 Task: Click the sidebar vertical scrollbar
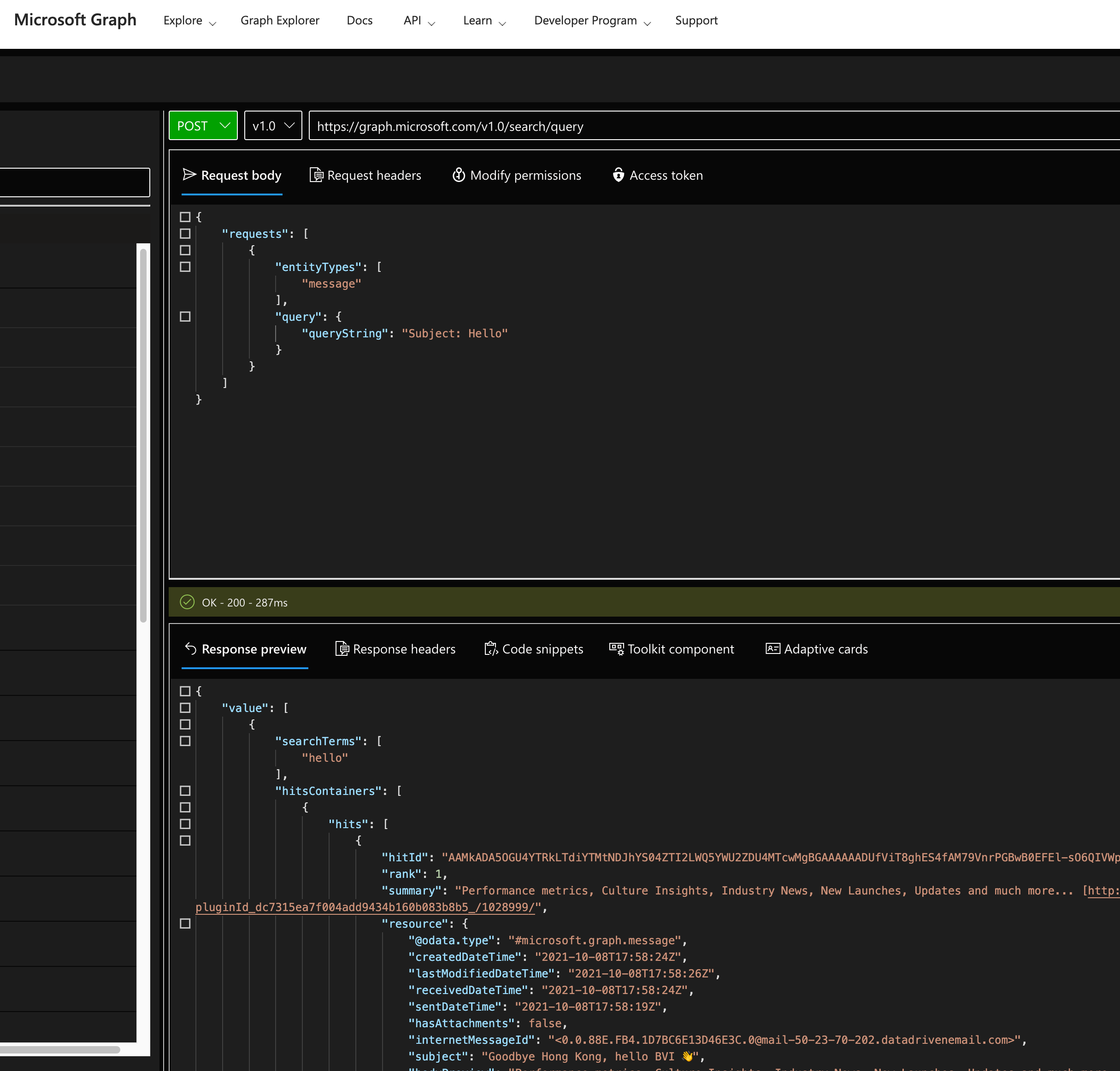143,435
